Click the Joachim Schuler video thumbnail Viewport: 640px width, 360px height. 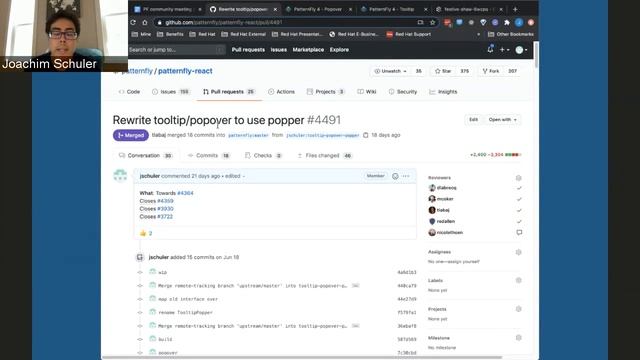[x=64, y=36]
